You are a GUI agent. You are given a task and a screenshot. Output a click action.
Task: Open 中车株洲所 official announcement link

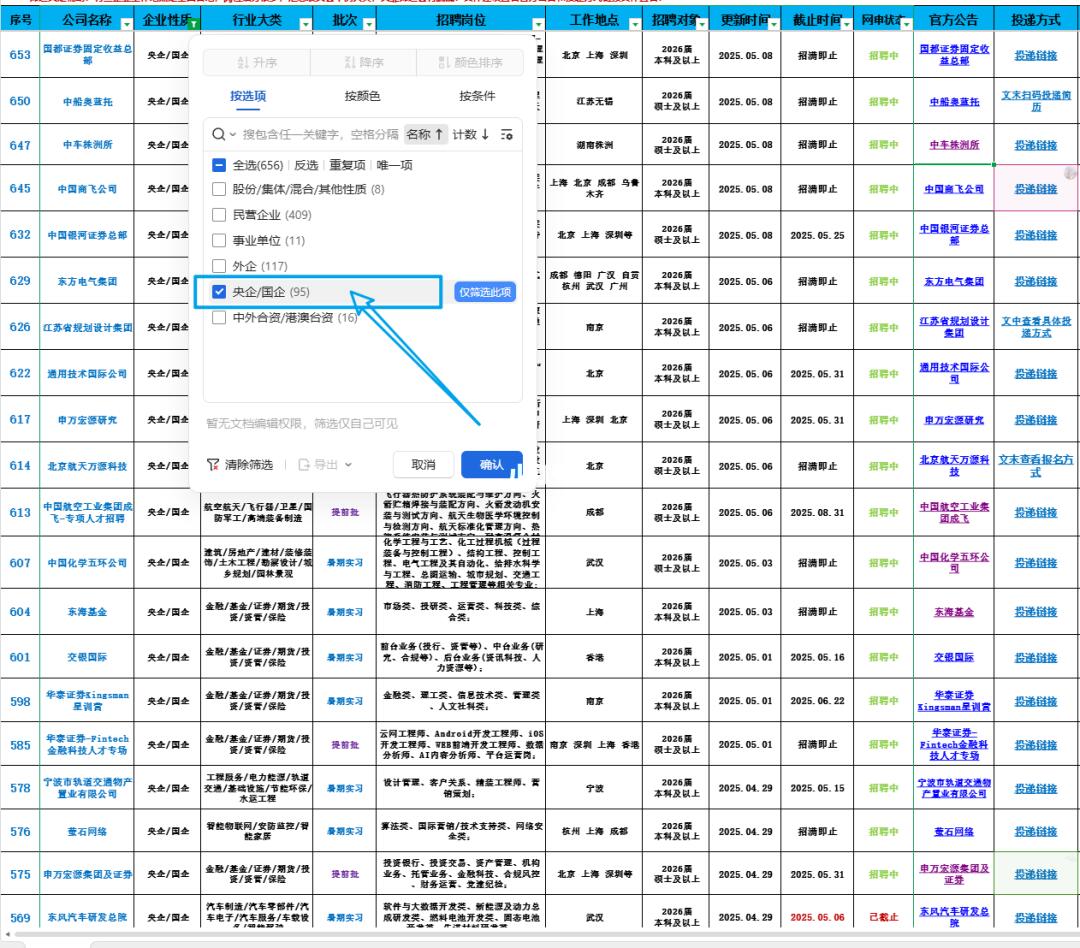point(954,145)
